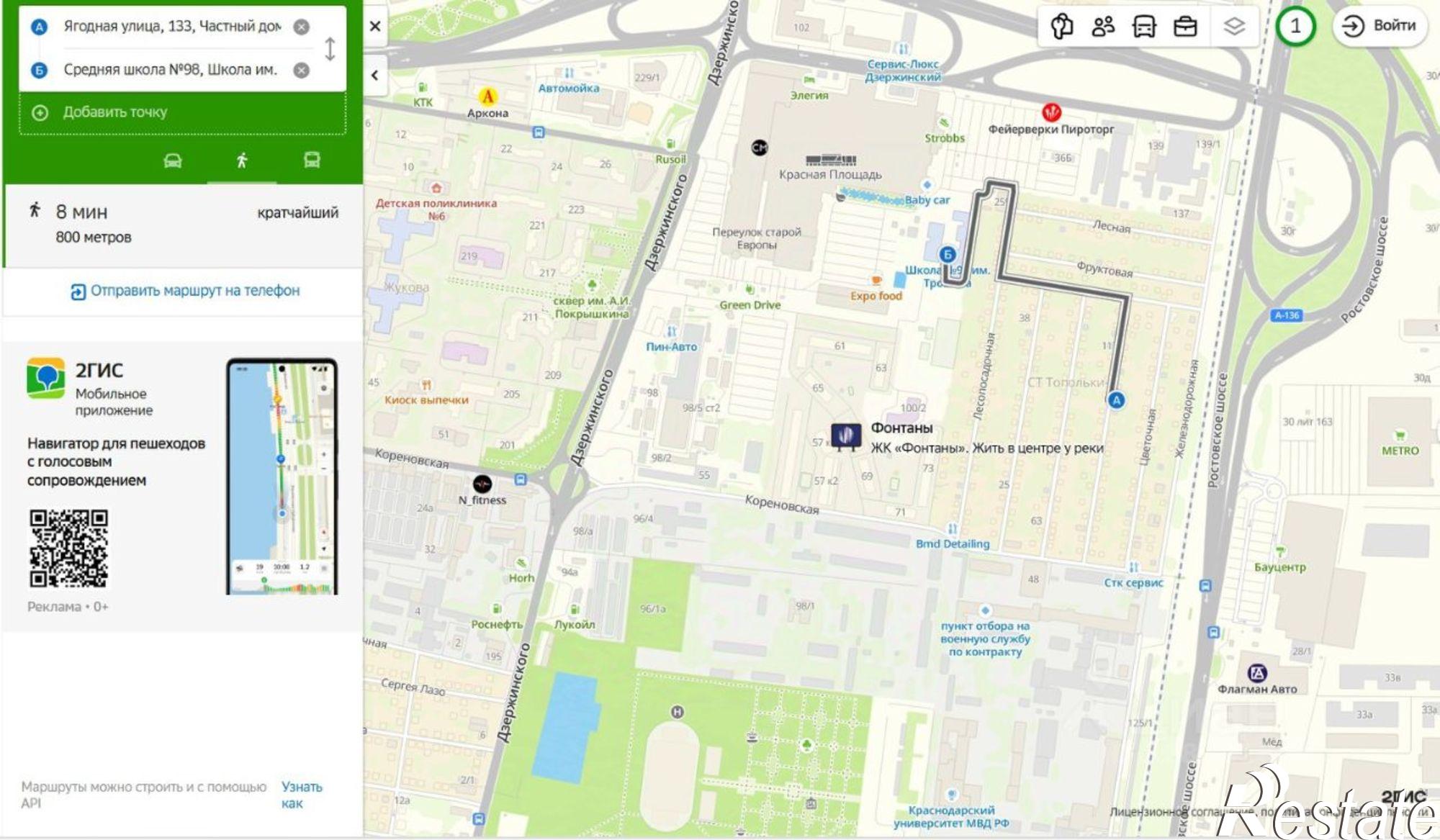The height and width of the screenshot is (840, 1440).
Task: Click the Лукойл gas station marker
Action: 575,610
